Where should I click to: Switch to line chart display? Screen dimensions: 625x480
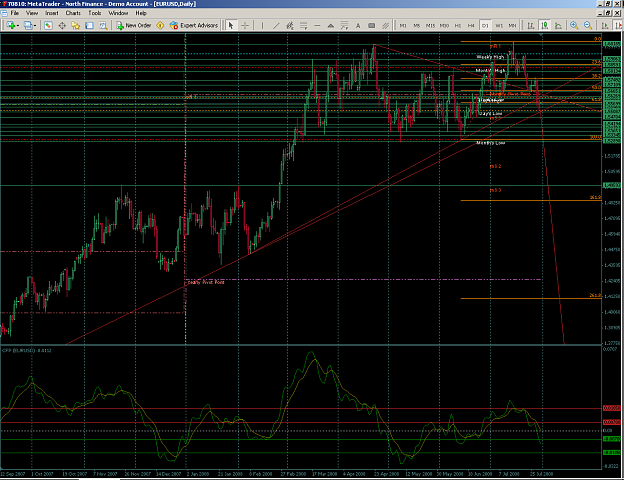(x=558, y=26)
